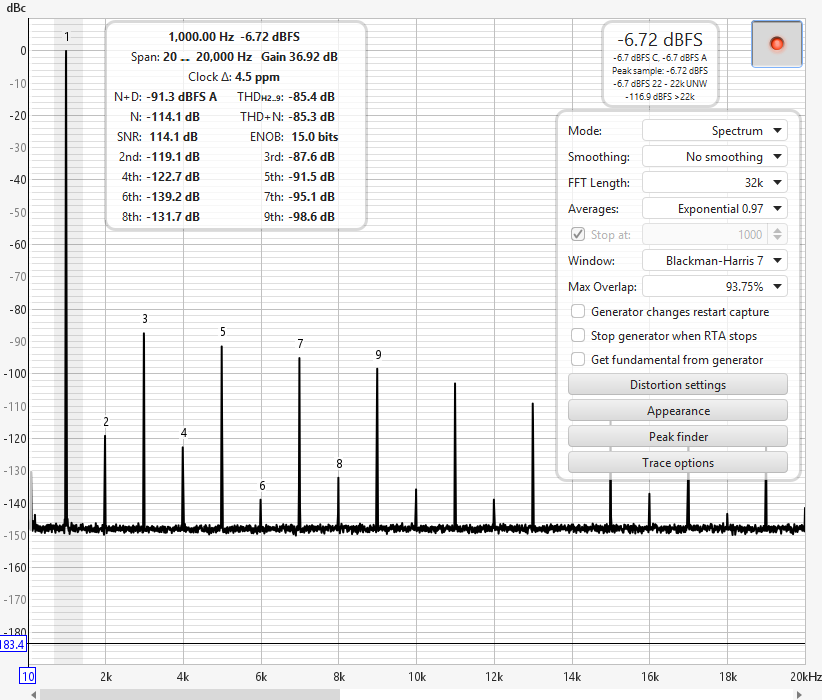822x700 pixels.
Task: Open Distortion settings
Action: 678,385
